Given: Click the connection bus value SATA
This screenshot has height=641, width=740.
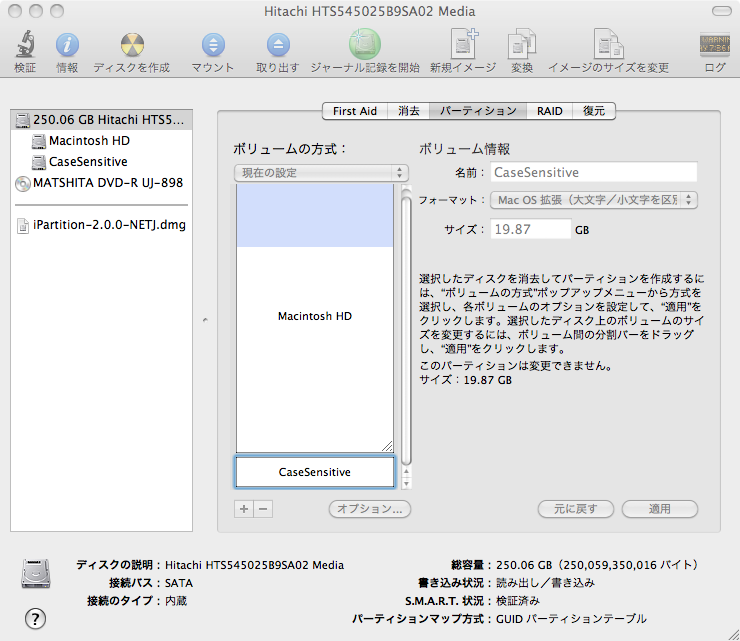Looking at the screenshot, I should (179, 583).
